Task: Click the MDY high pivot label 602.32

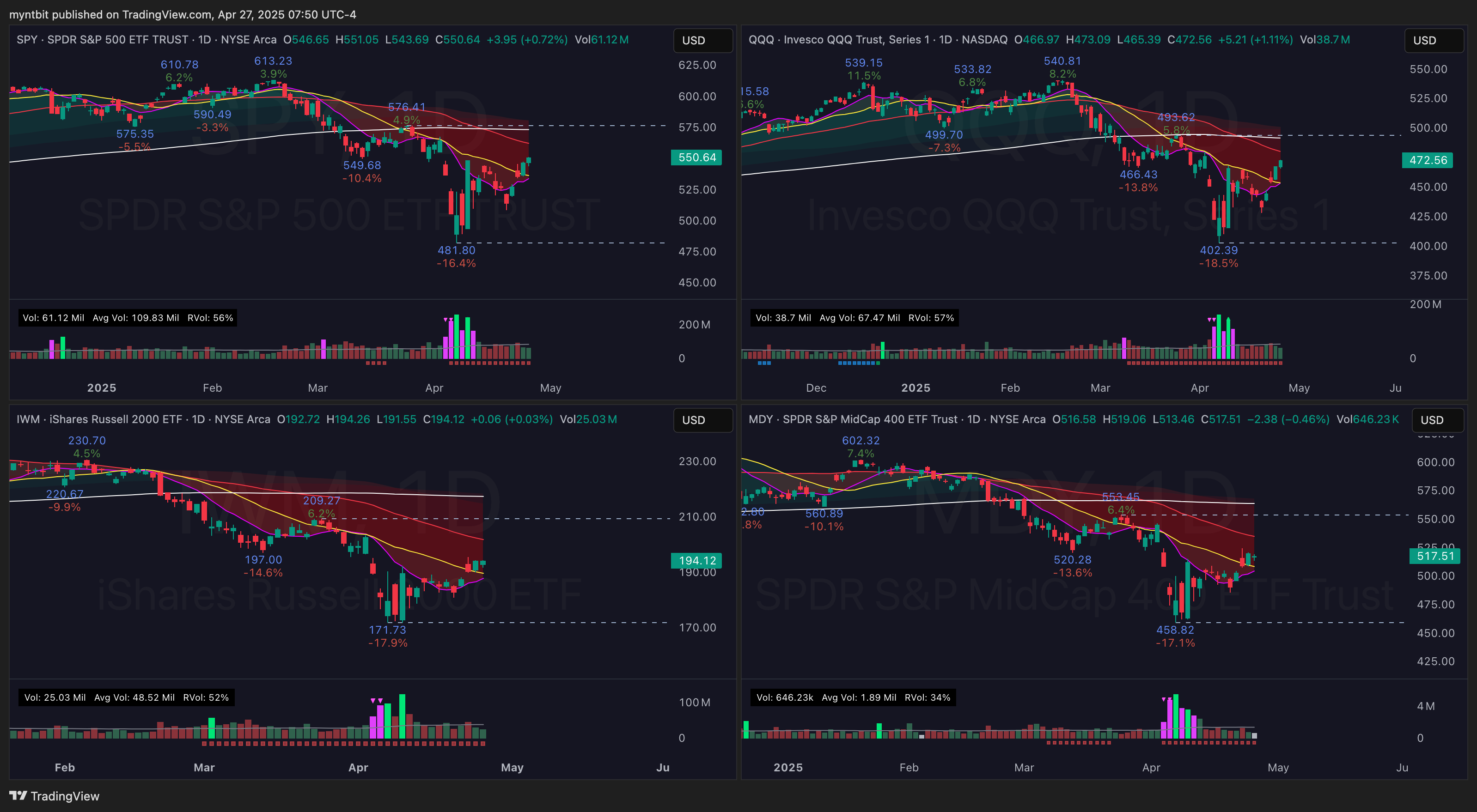Action: pos(861,441)
